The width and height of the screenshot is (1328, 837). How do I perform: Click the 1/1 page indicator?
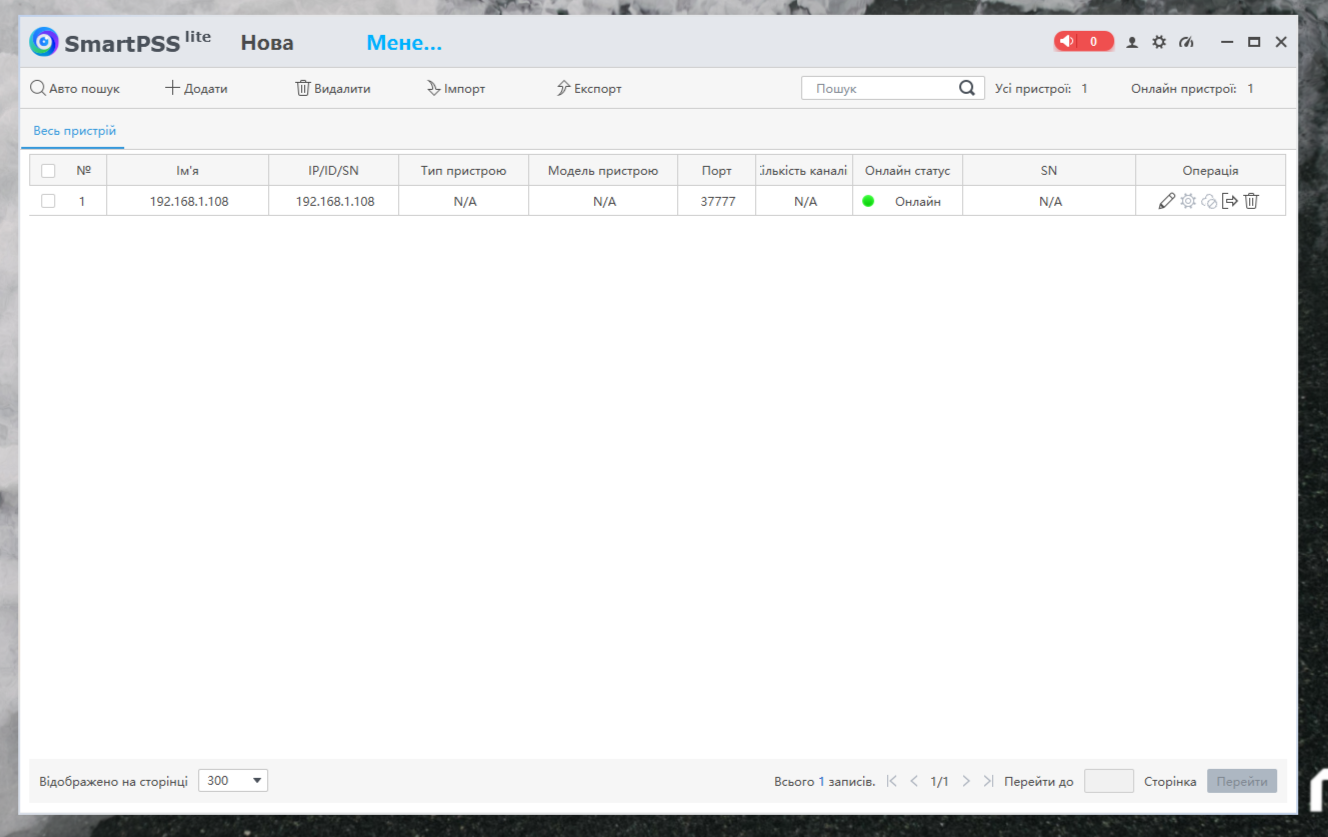tap(940, 781)
